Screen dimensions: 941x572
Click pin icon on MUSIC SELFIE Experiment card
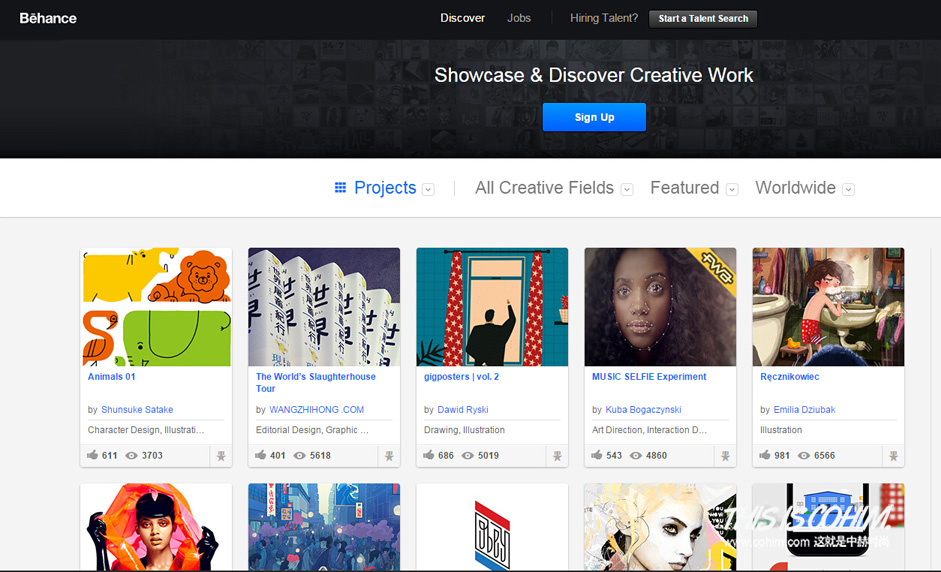pos(725,456)
